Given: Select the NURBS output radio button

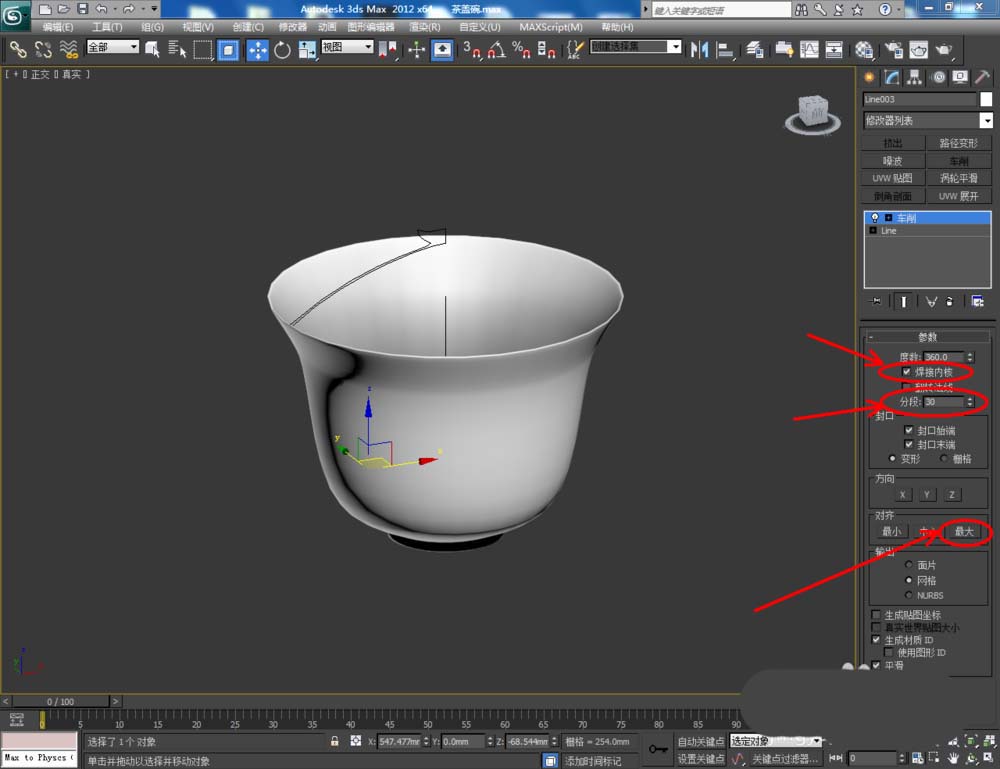Looking at the screenshot, I should pyautogui.click(x=909, y=594).
